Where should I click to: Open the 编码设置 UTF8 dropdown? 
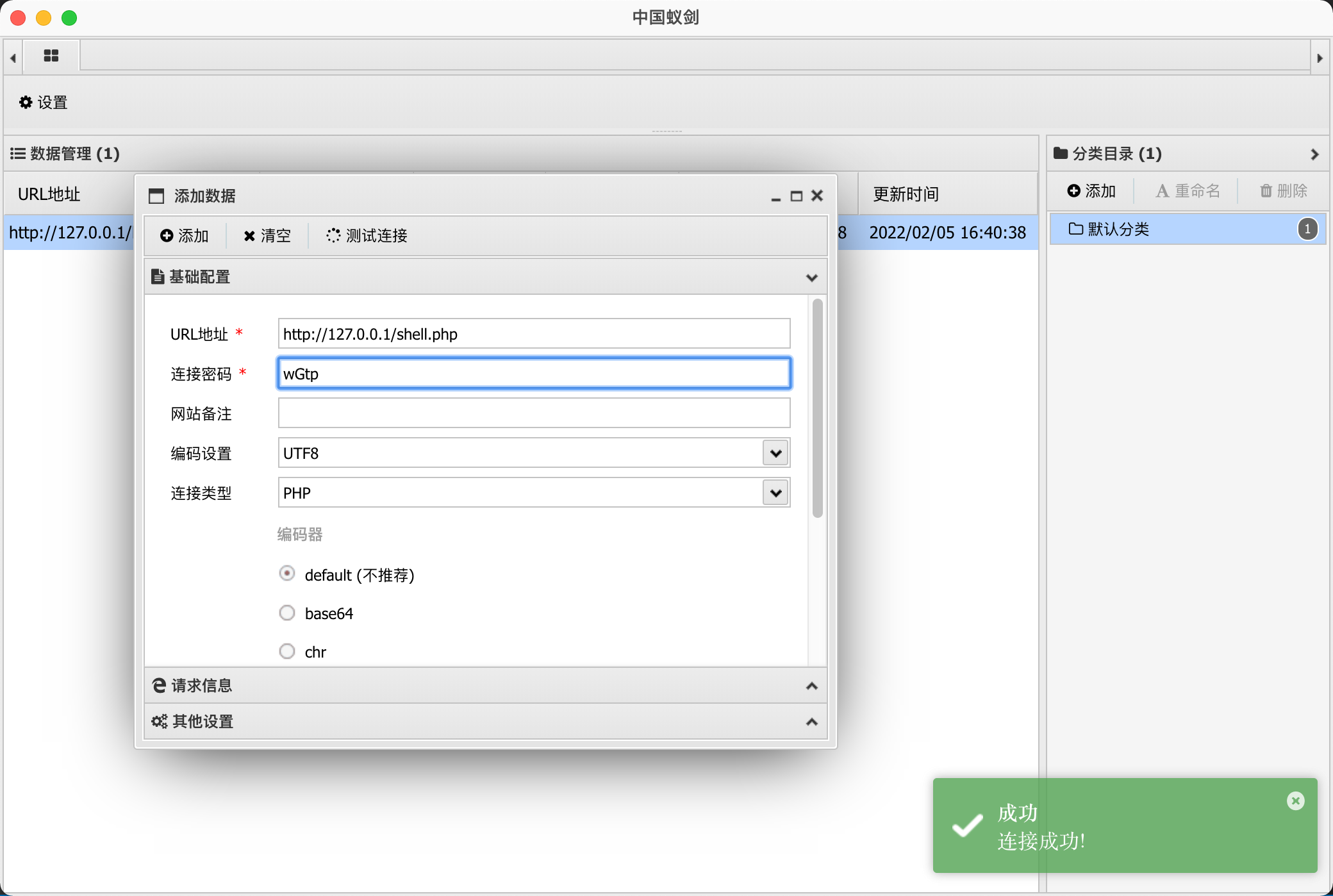click(775, 453)
